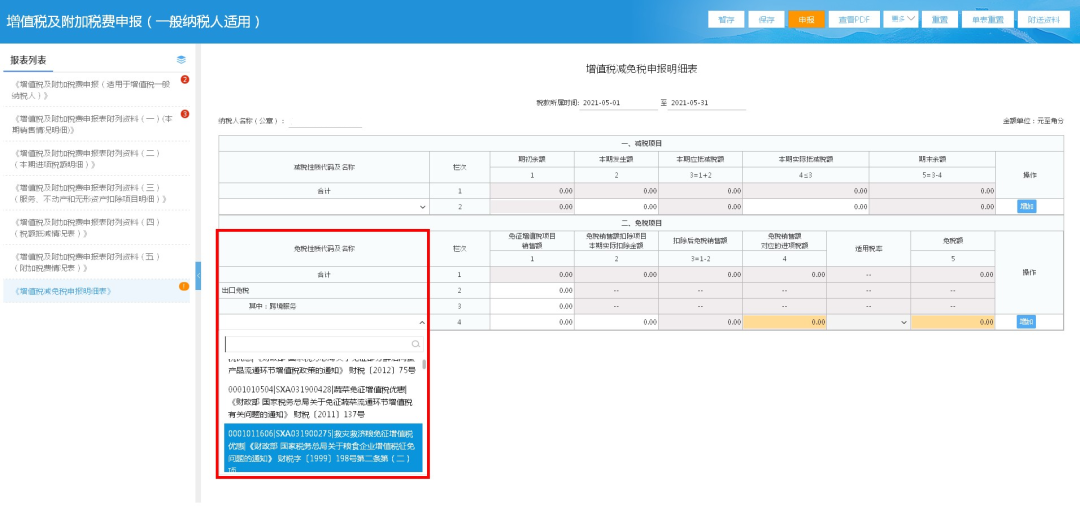Click the 税款所属时间 start date field 2021-05-01
The width and height of the screenshot is (1080, 506).
(618, 103)
